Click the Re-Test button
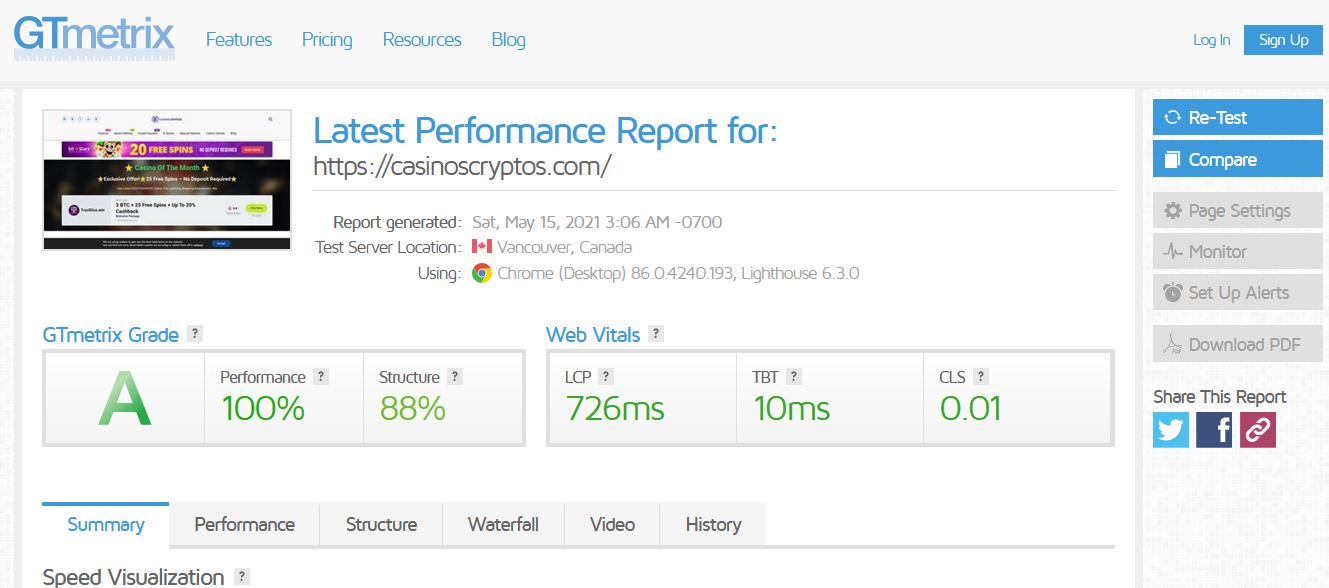 [1237, 117]
